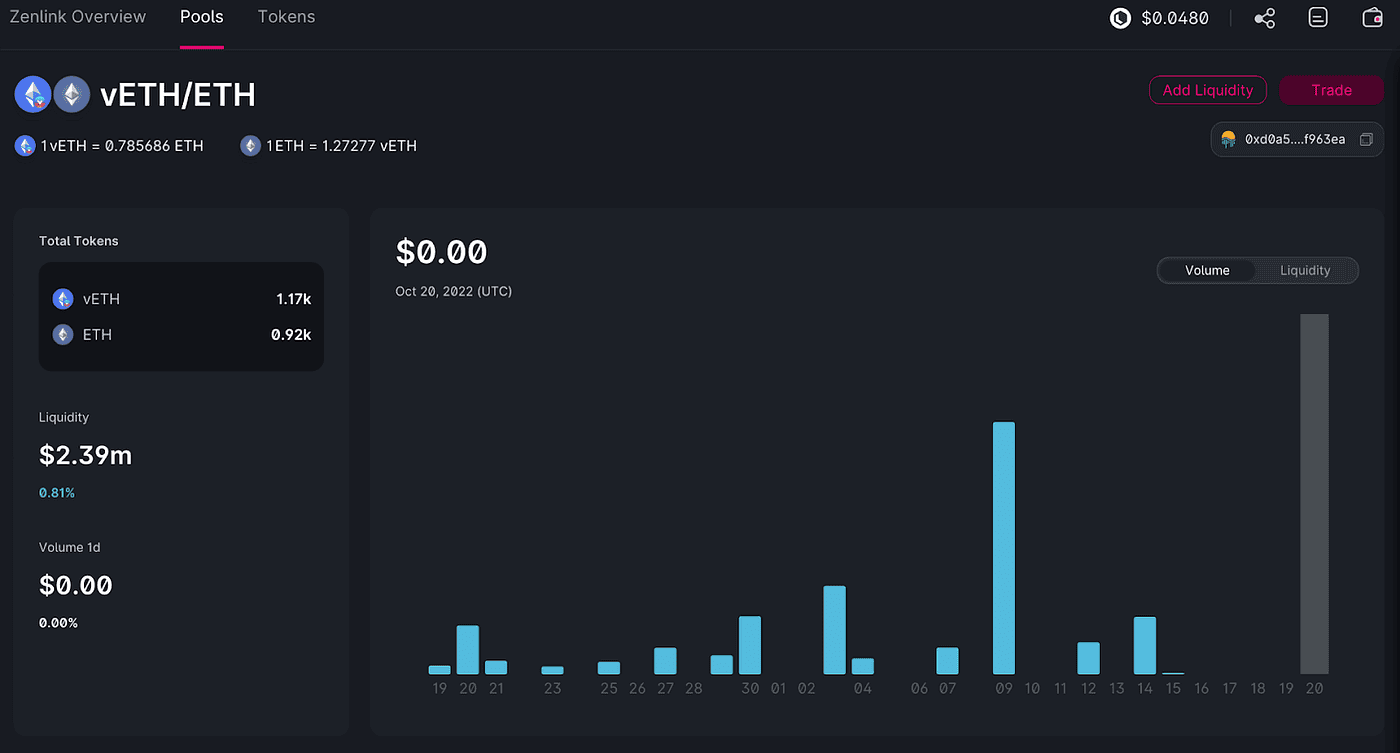Click the ETH icon in Total Tokens
The width and height of the screenshot is (1400, 753).
63,335
